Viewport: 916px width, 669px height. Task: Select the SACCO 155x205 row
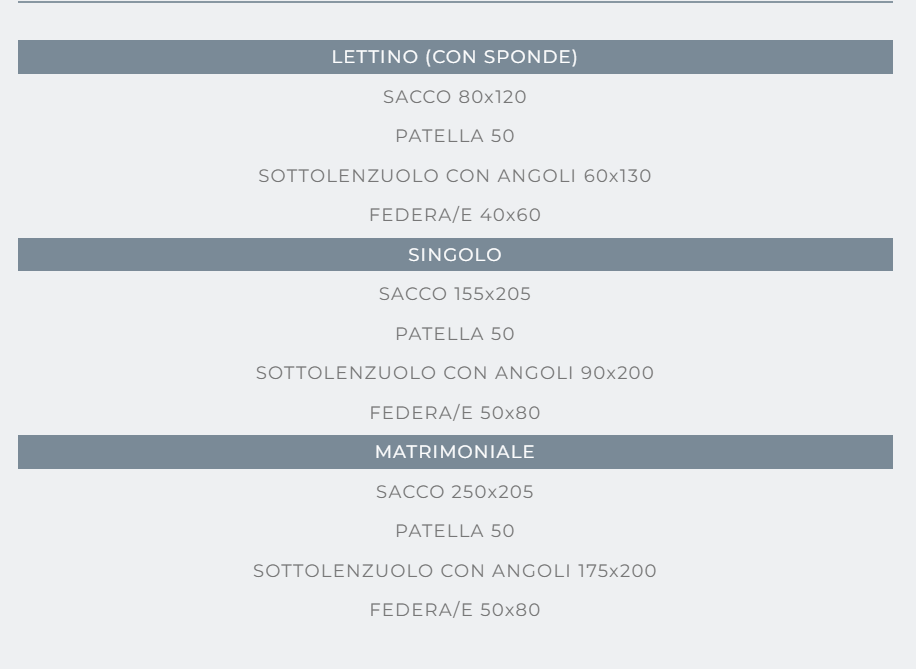455,293
